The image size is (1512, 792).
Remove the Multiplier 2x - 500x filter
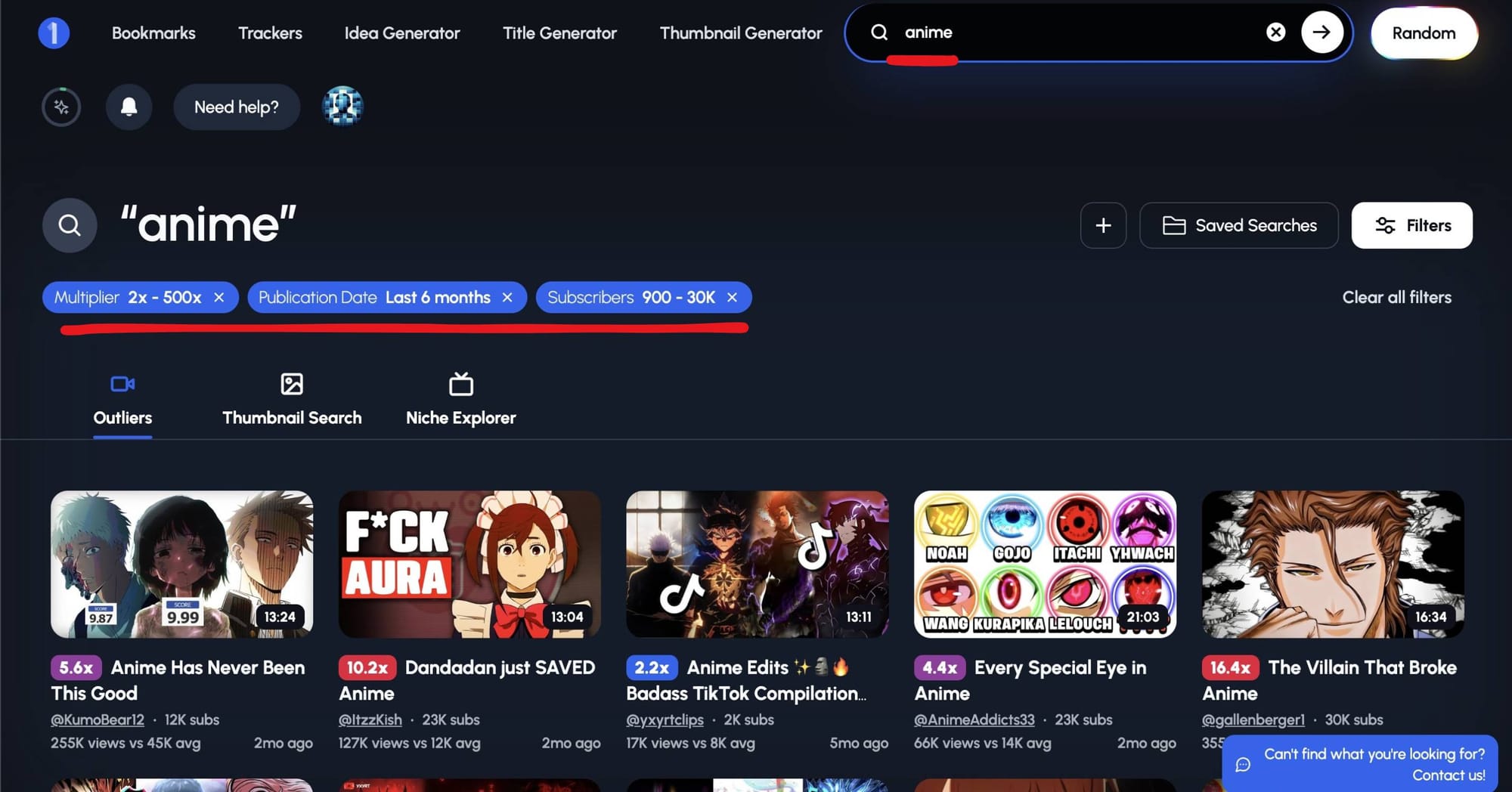pyautogui.click(x=219, y=298)
